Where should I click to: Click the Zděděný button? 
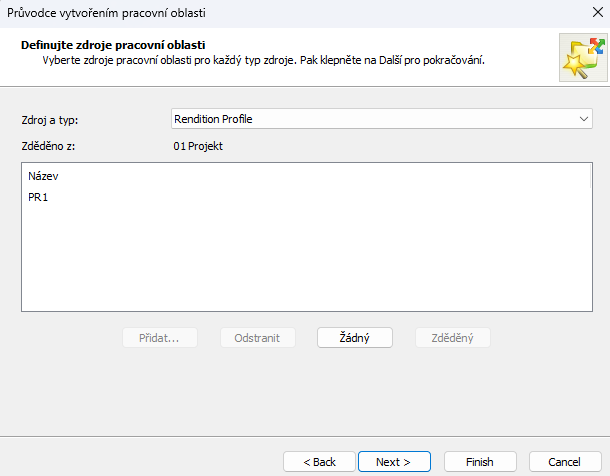pos(452,338)
